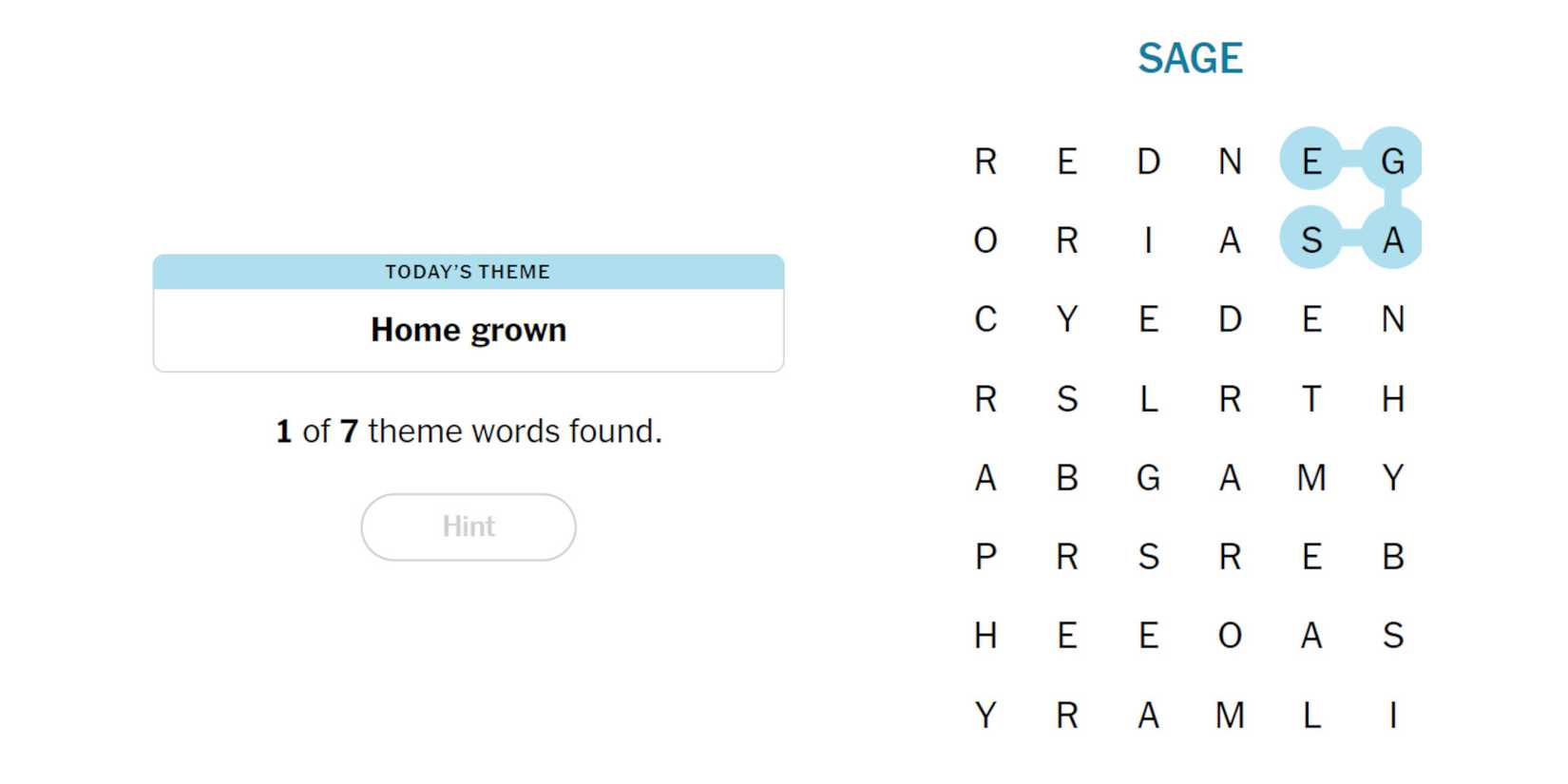
Task: Click the theme words found counter
Action: tap(468, 431)
